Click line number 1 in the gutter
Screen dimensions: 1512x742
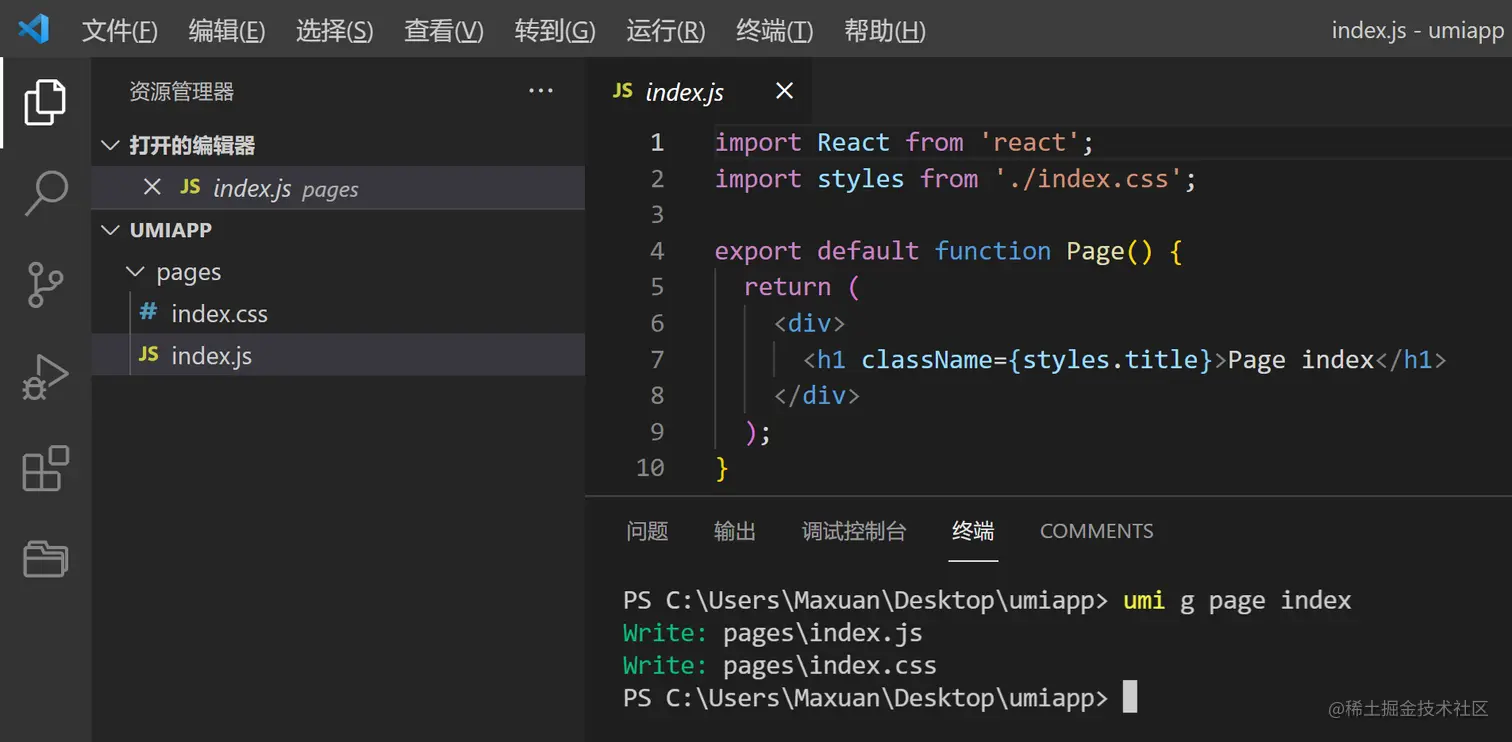pyautogui.click(x=657, y=143)
